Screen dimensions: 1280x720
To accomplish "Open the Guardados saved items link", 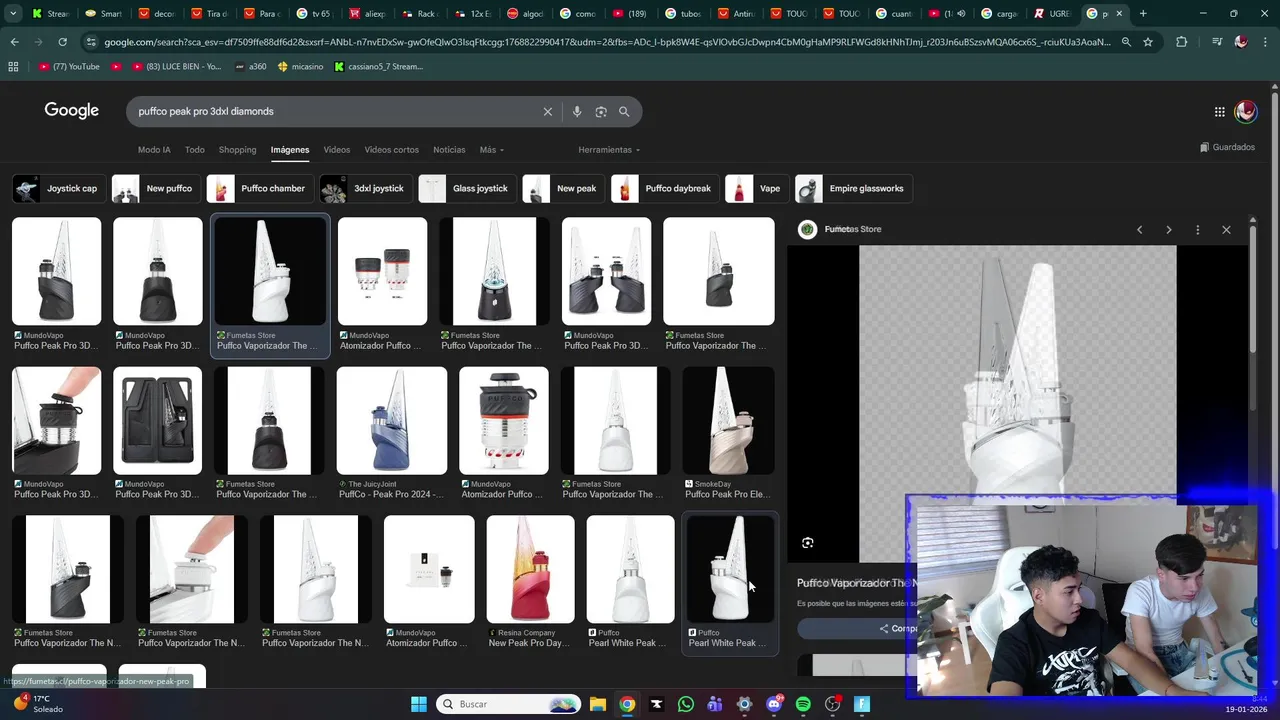I will [x=1227, y=148].
